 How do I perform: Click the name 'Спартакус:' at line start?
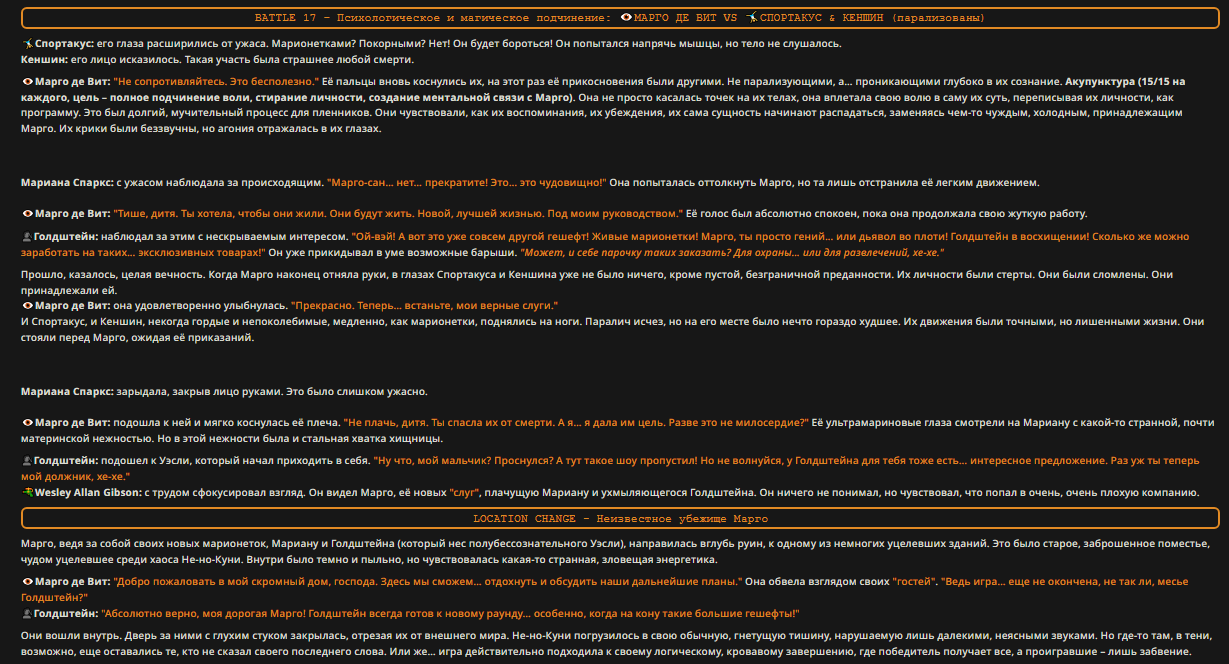pyautogui.click(x=64, y=44)
